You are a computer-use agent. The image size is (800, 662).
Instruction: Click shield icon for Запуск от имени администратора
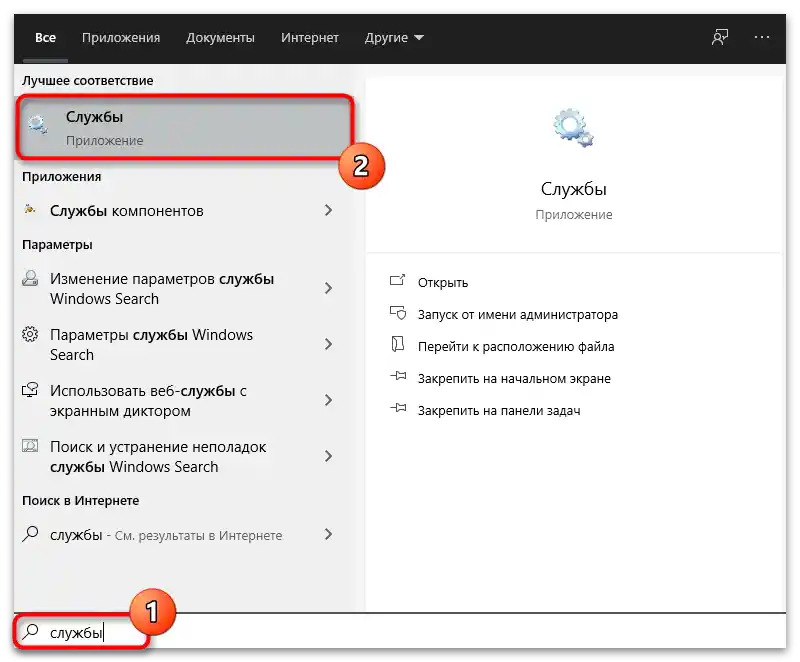pyautogui.click(x=397, y=313)
